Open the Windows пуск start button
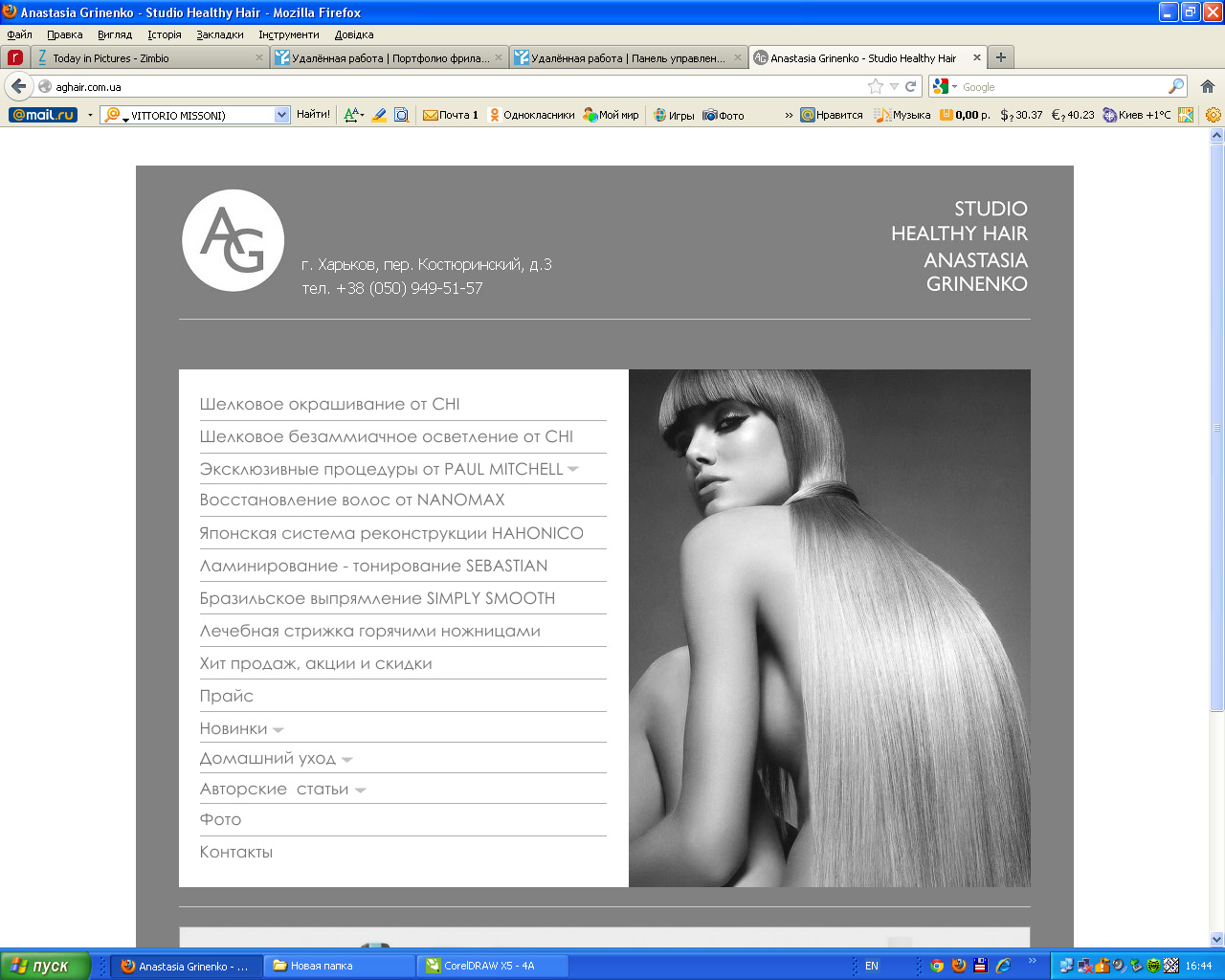The height and width of the screenshot is (980, 1225). tap(45, 966)
